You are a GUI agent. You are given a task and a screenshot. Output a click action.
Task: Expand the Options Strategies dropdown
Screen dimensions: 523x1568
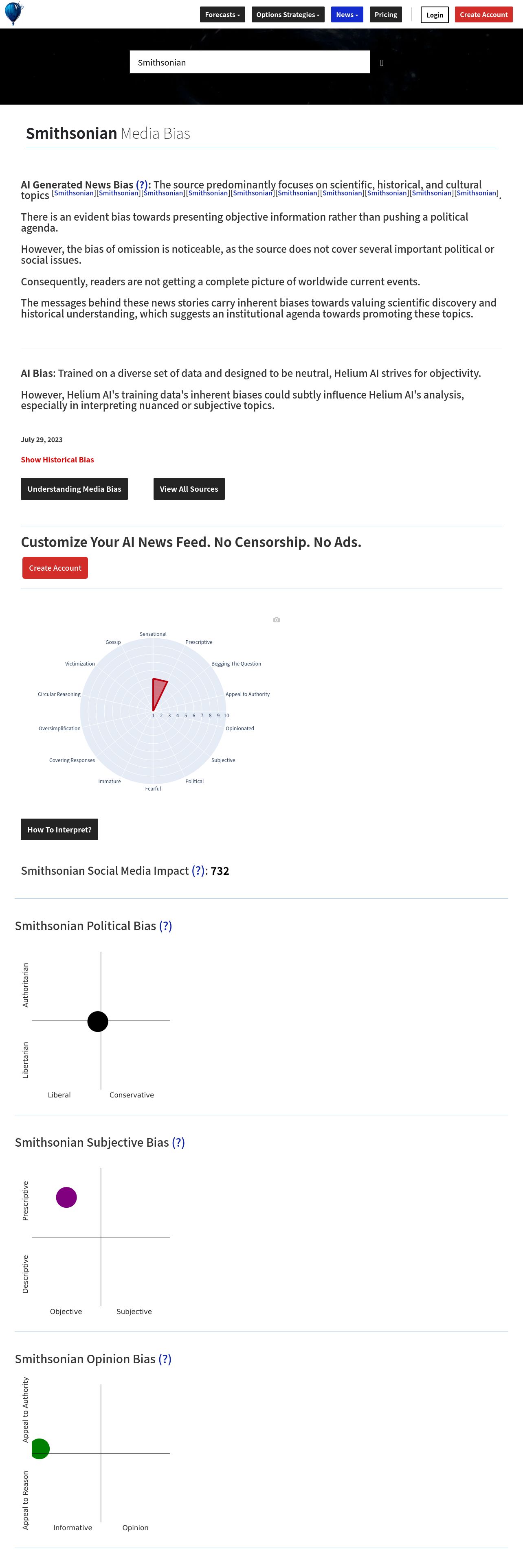(x=288, y=15)
